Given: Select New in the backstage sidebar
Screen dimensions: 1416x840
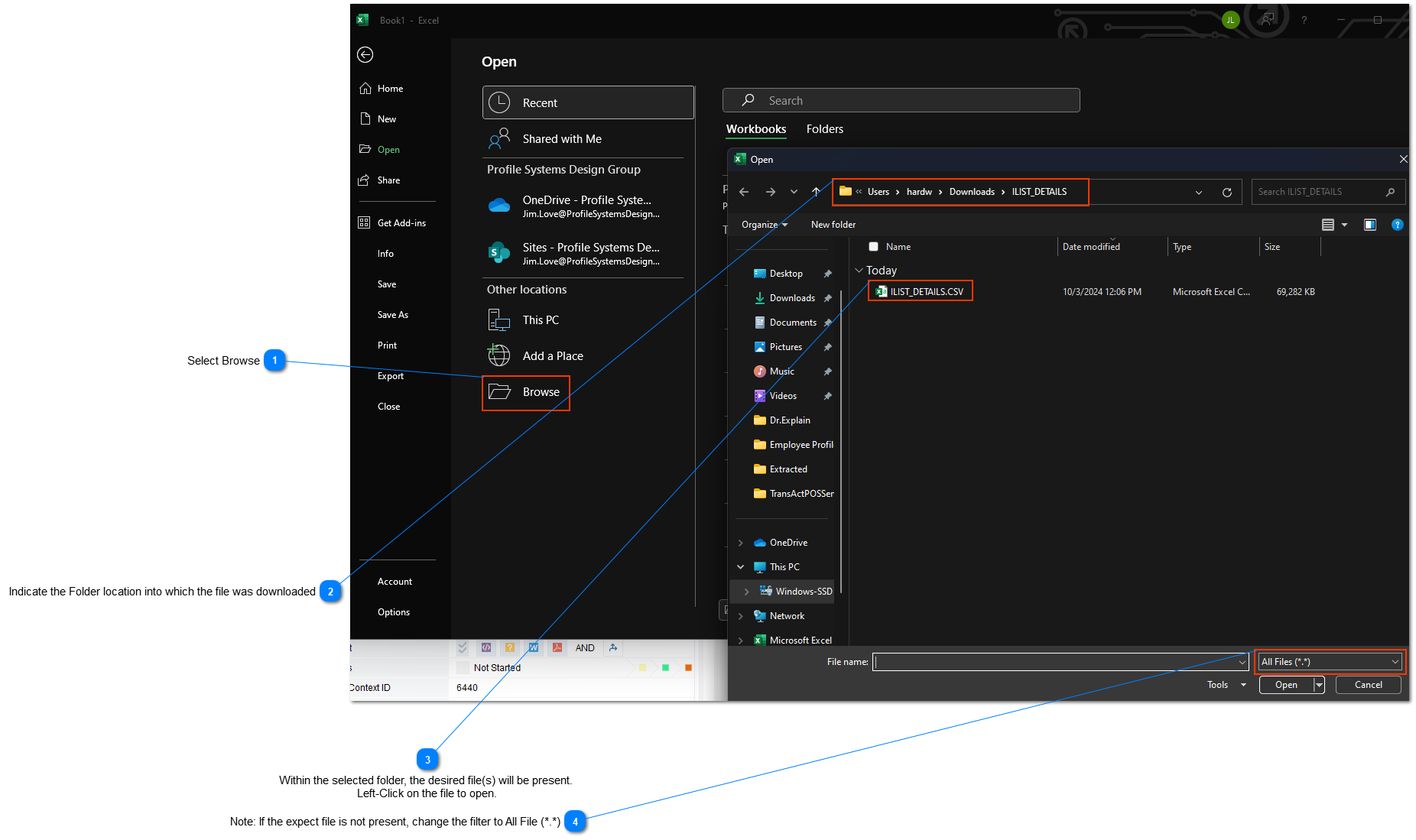Looking at the screenshot, I should coord(378,119).
